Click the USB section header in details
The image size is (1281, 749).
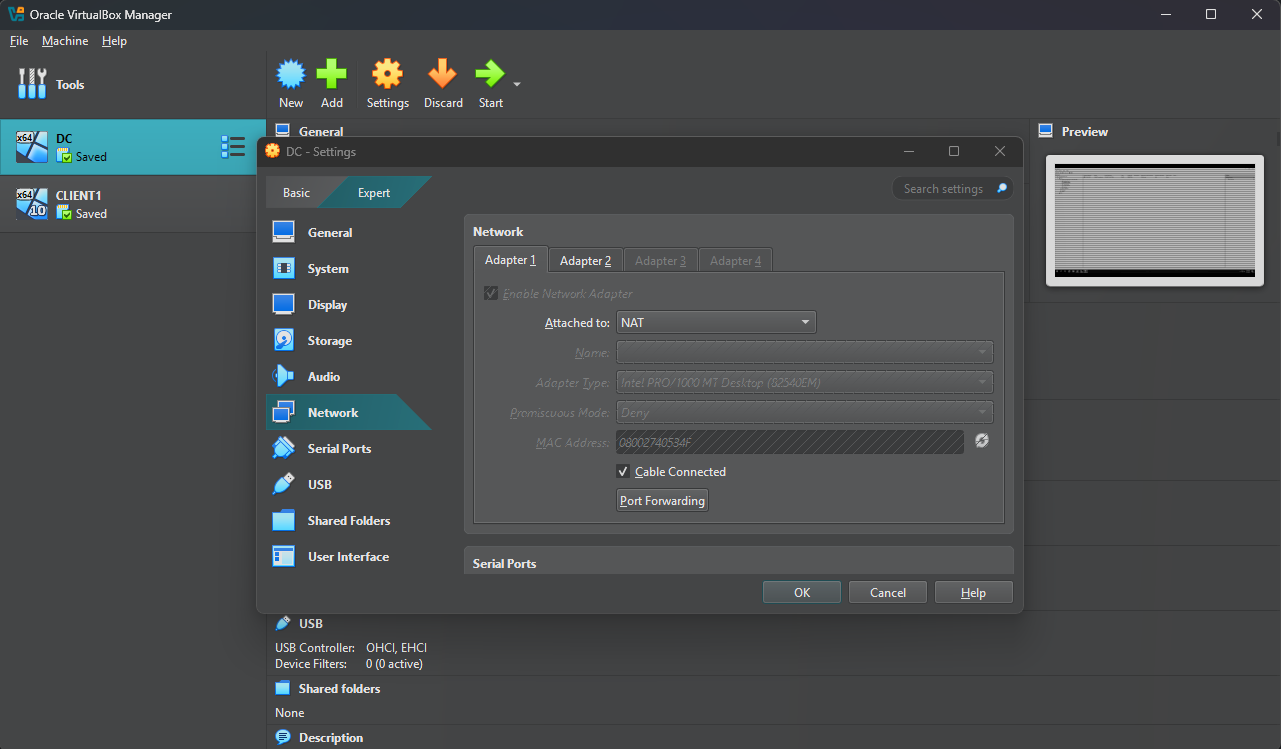click(310, 624)
